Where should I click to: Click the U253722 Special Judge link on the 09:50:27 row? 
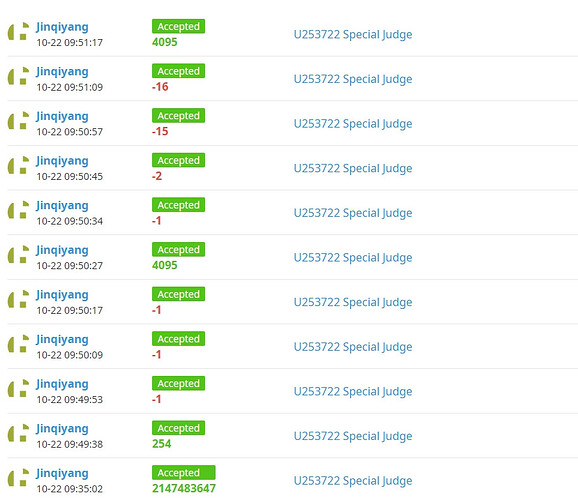tap(353, 258)
